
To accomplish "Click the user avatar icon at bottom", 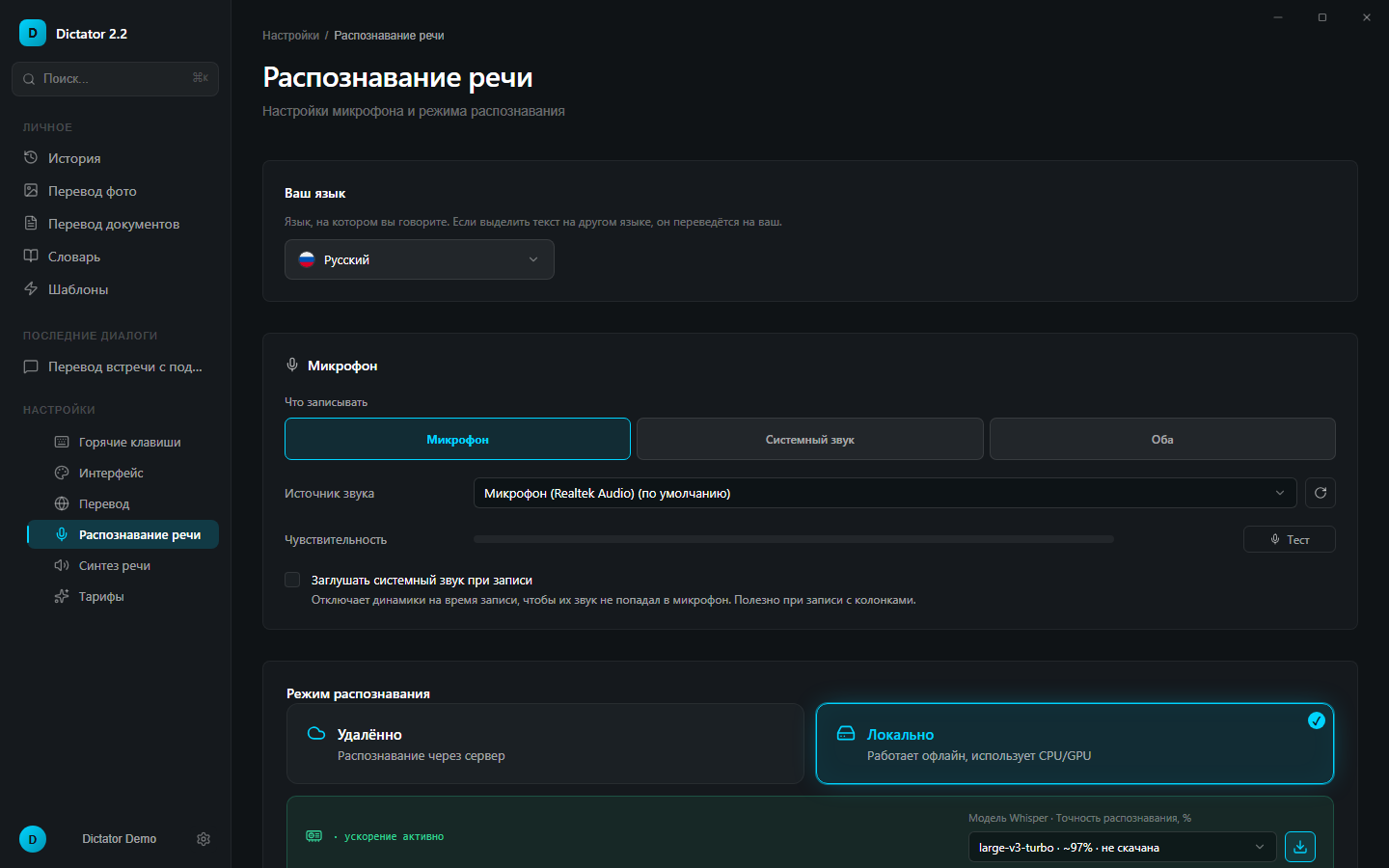I will [33, 839].
